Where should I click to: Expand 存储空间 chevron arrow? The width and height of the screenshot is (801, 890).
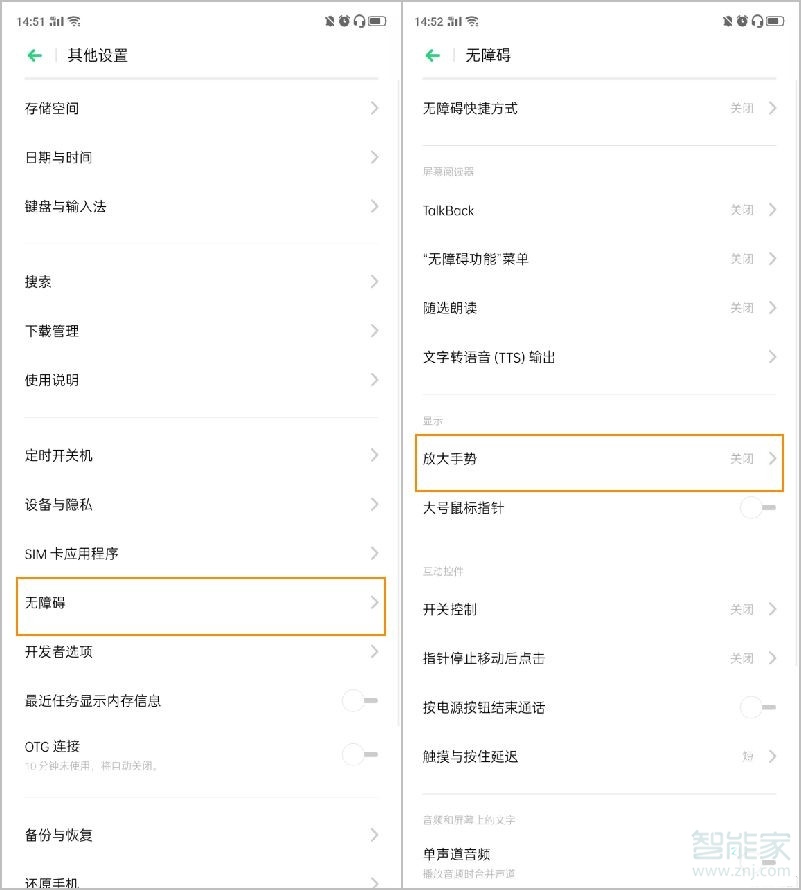tap(374, 108)
